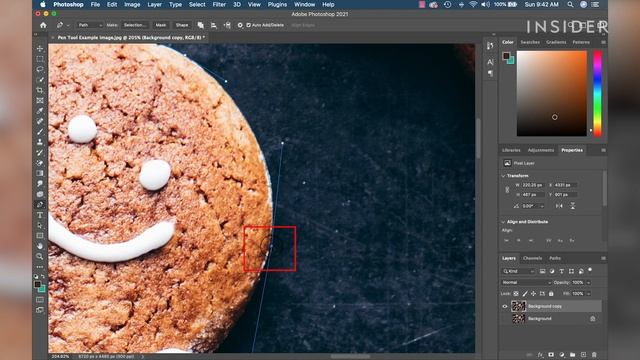Open the Filter menu
The image size is (640, 360).
pyautogui.click(x=219, y=4)
